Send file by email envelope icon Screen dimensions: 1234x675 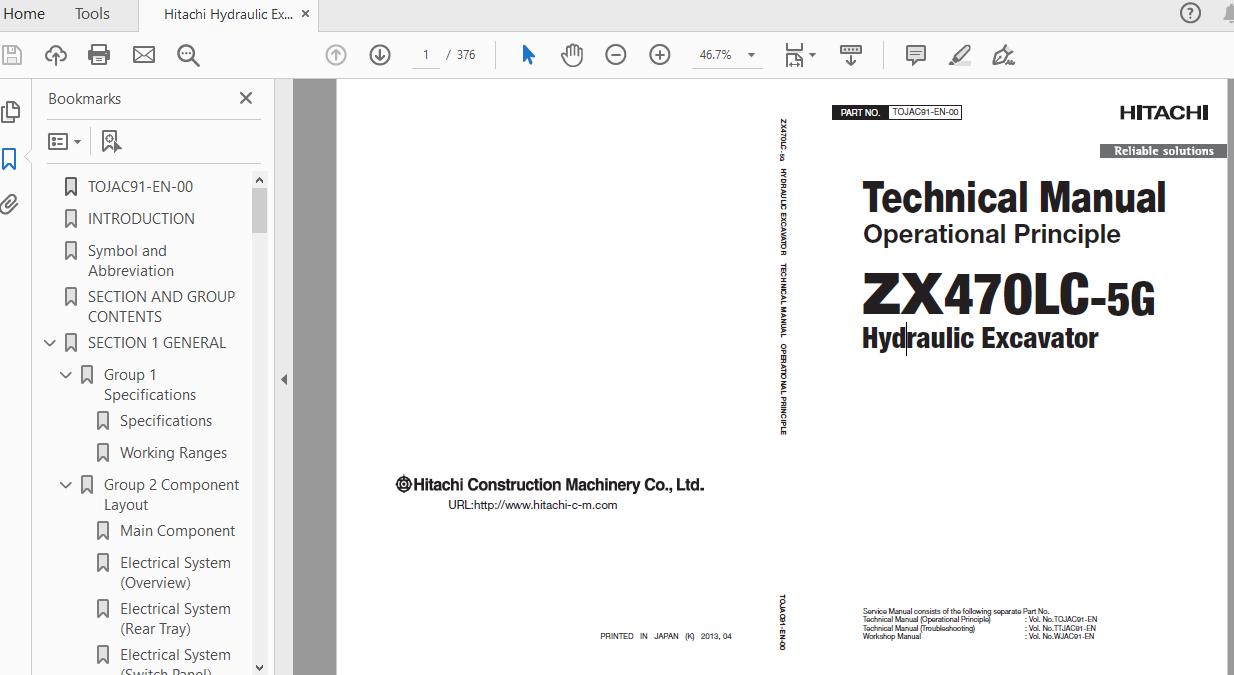[144, 55]
